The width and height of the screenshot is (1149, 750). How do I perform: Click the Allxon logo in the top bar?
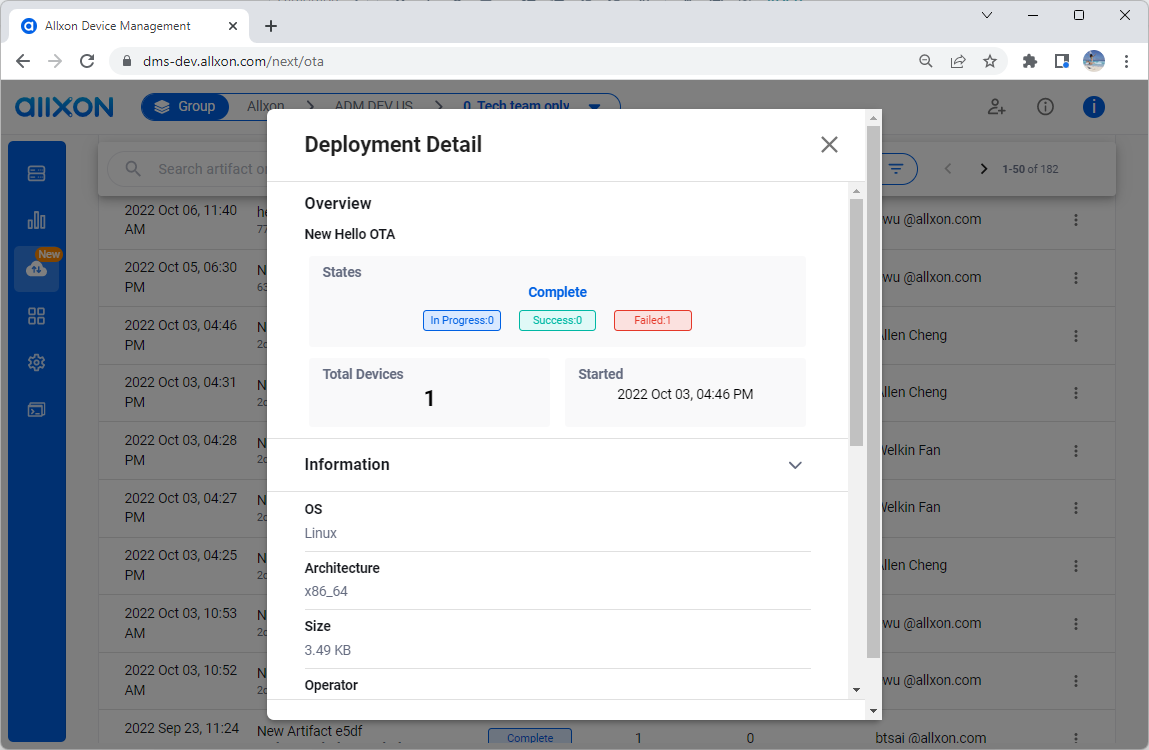pos(63,106)
